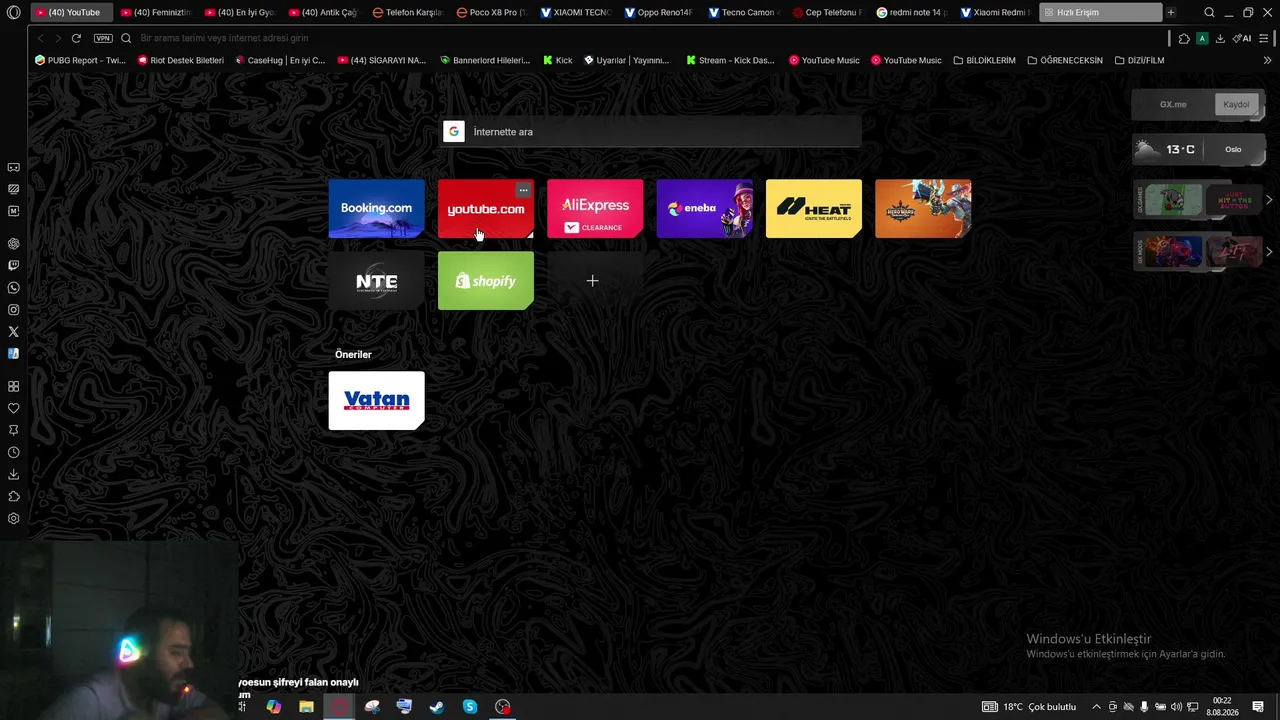The image size is (1280, 720).
Task: Open the PUBG Report bookmark
Action: pyautogui.click(x=80, y=60)
